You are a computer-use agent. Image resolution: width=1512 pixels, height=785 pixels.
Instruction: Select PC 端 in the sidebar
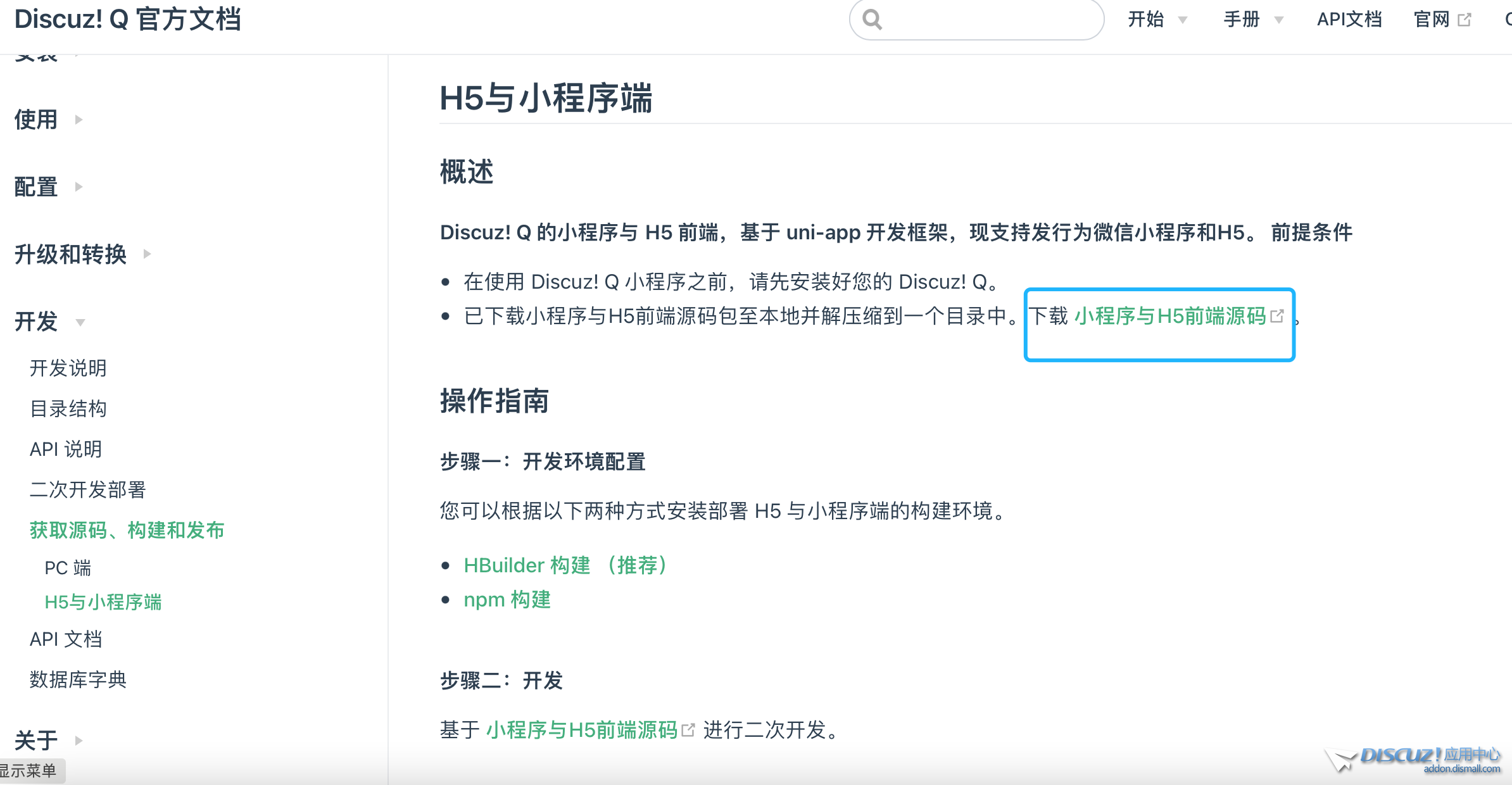[x=68, y=568]
